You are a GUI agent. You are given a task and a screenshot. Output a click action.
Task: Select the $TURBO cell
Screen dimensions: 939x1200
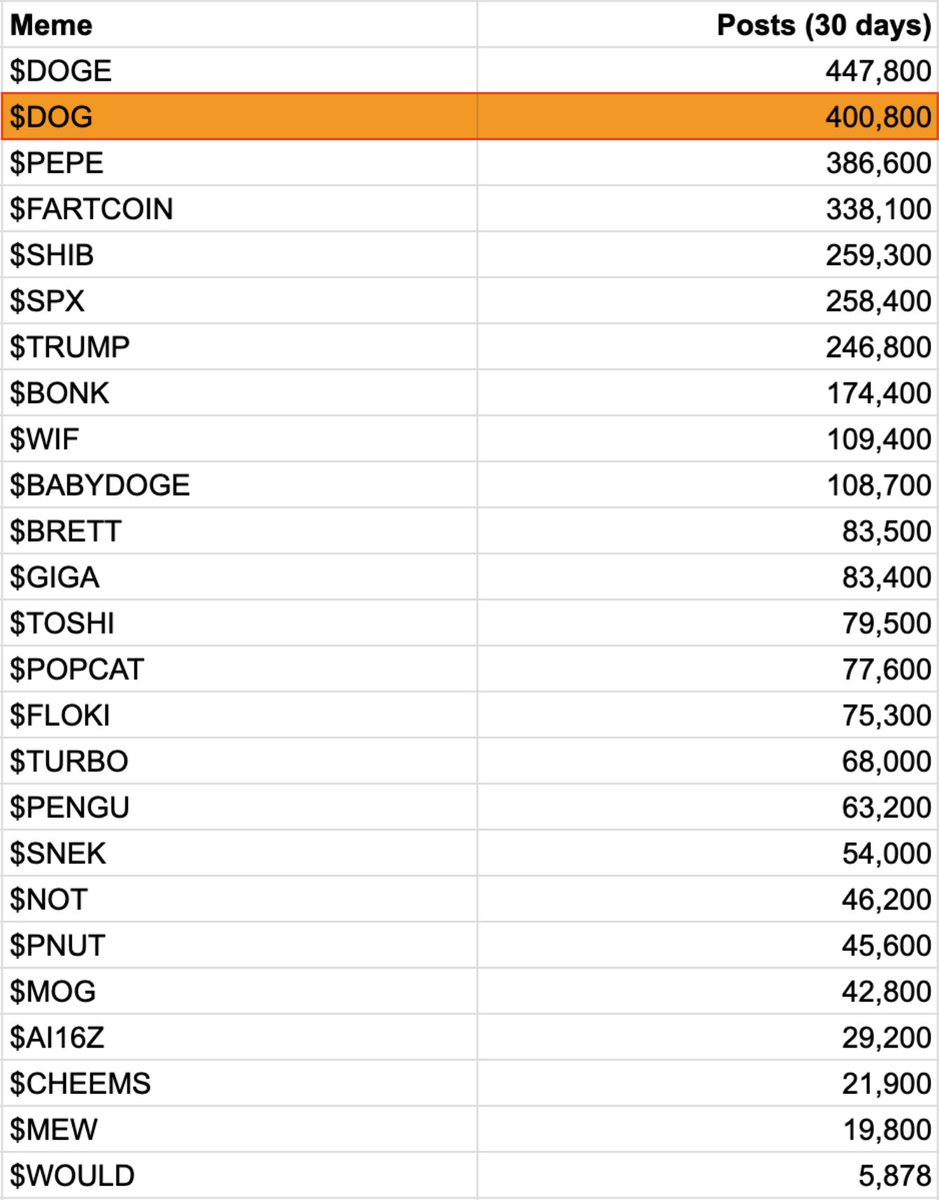(240, 760)
